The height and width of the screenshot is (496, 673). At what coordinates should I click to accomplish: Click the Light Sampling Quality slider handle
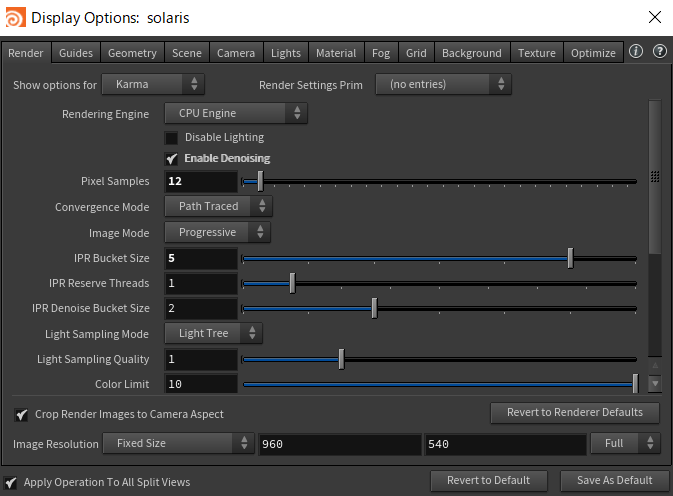[341, 360]
